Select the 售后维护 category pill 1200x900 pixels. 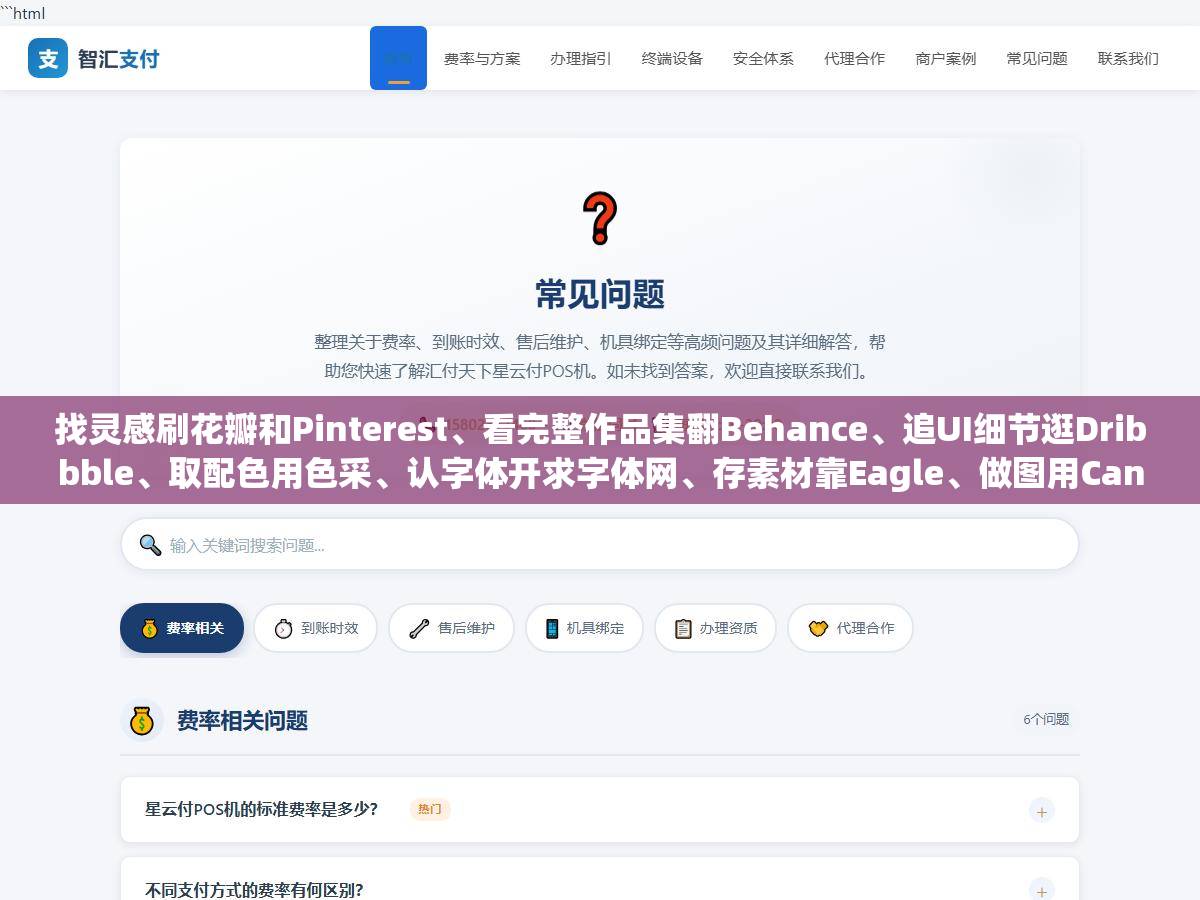tap(451, 628)
